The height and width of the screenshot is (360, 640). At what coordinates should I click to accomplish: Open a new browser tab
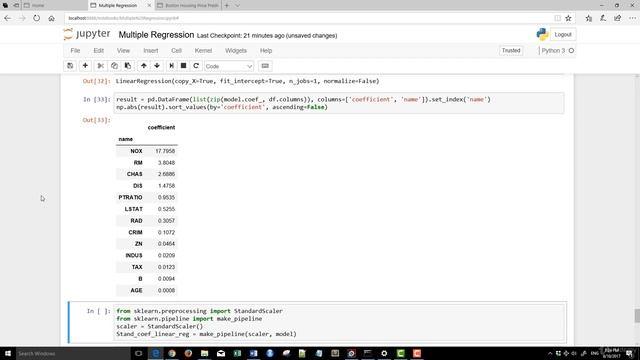click(x=227, y=5)
